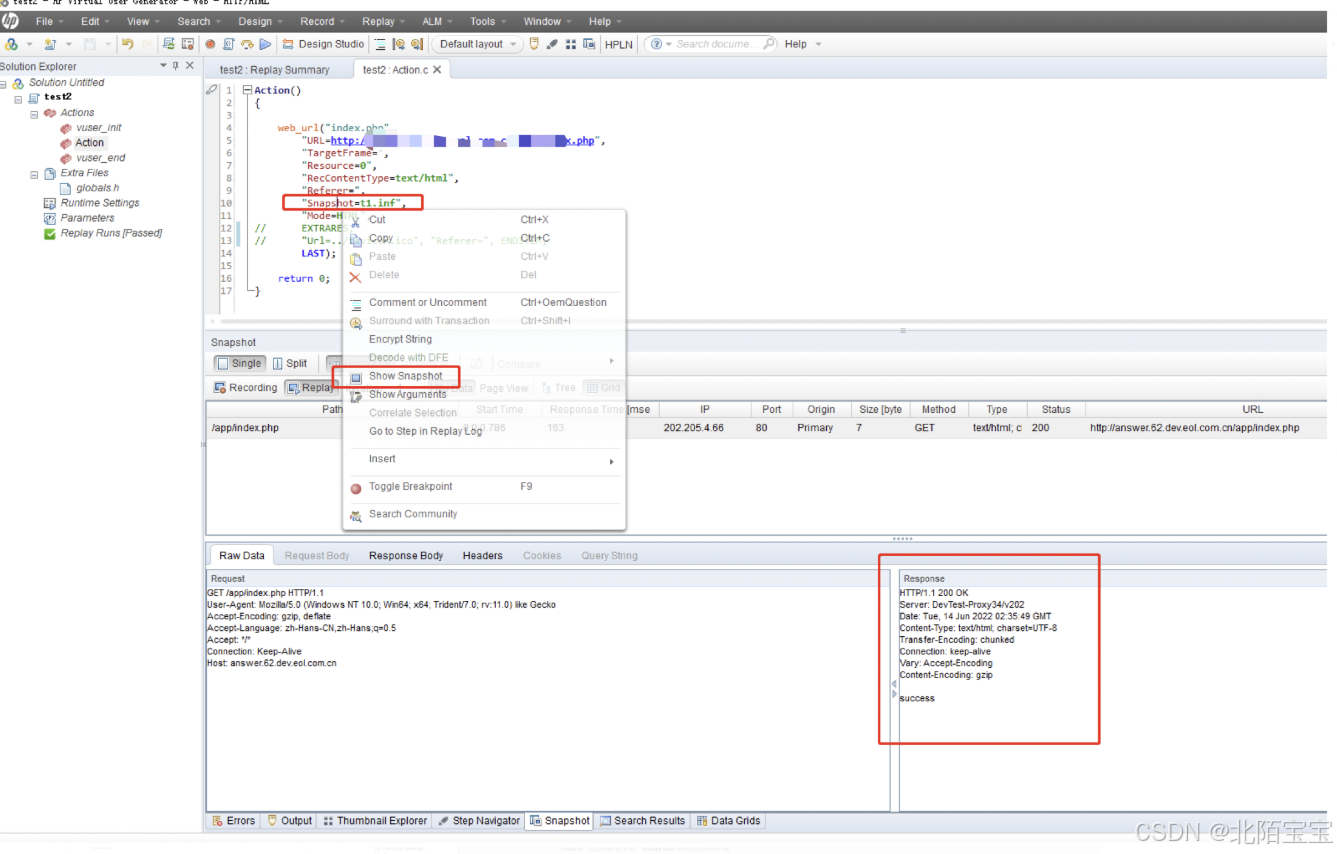Click the red Record button in the toolbar
This screenshot has width=1337, height=854.
(x=210, y=44)
